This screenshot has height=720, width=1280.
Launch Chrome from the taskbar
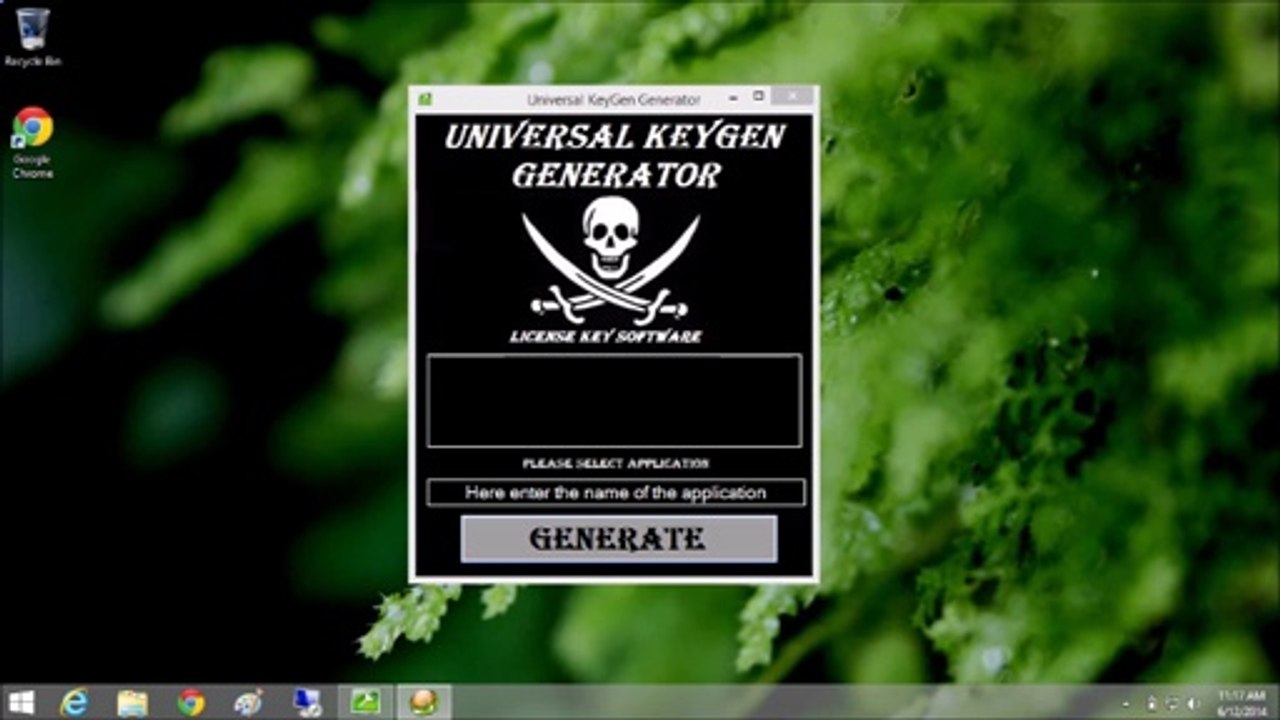[x=190, y=703]
